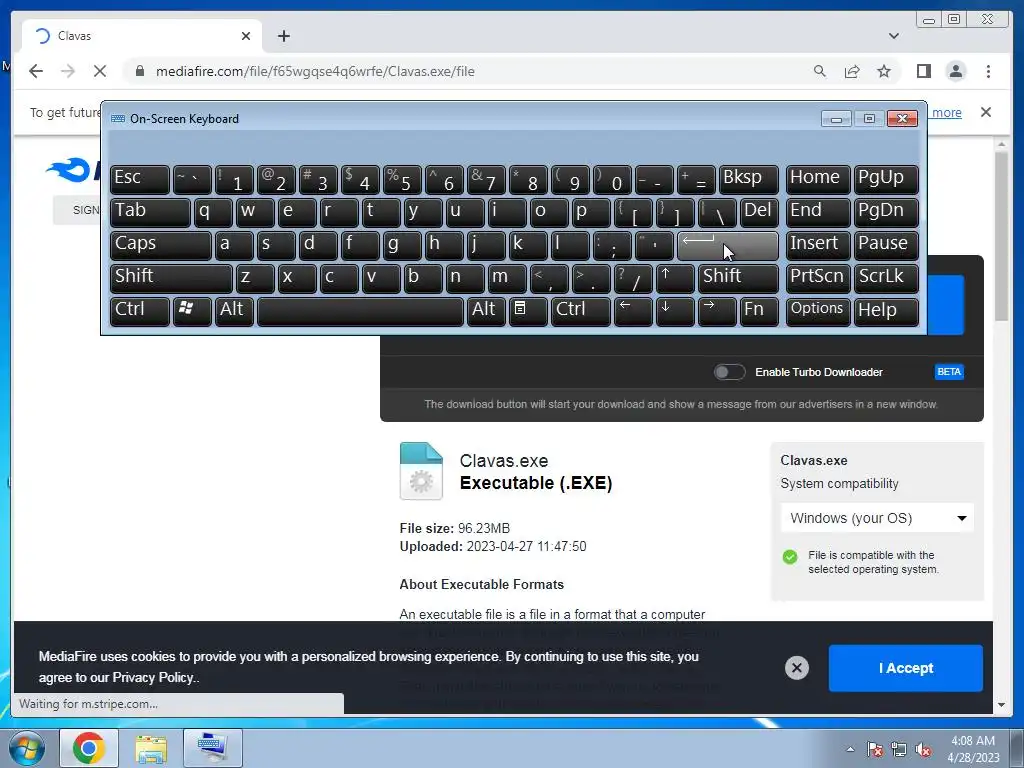Click the Enter key on the On-Screen Keyboard
Screen dimensions: 1024x768
tap(728, 246)
